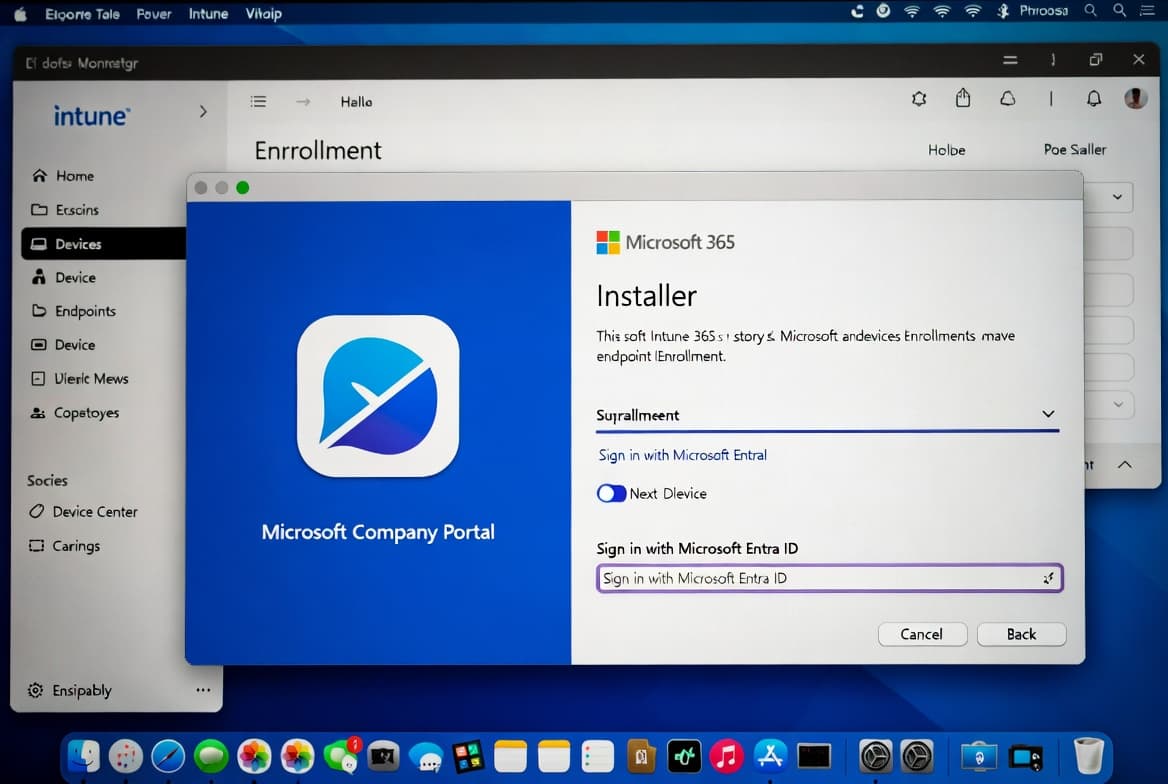
Task: Click the share icon in Intune toolbar
Action: pos(963,98)
